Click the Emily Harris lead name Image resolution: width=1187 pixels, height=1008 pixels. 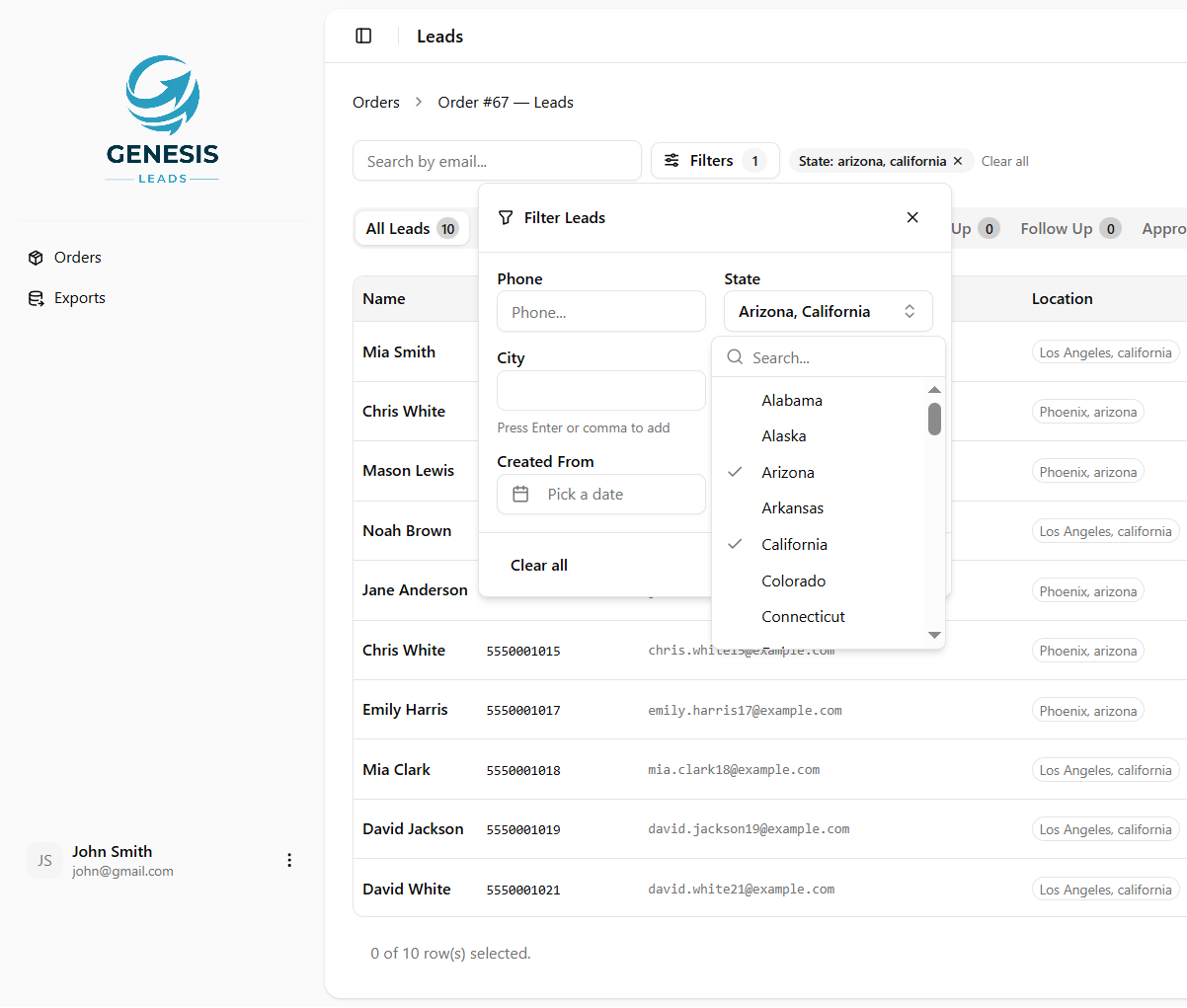click(x=405, y=710)
